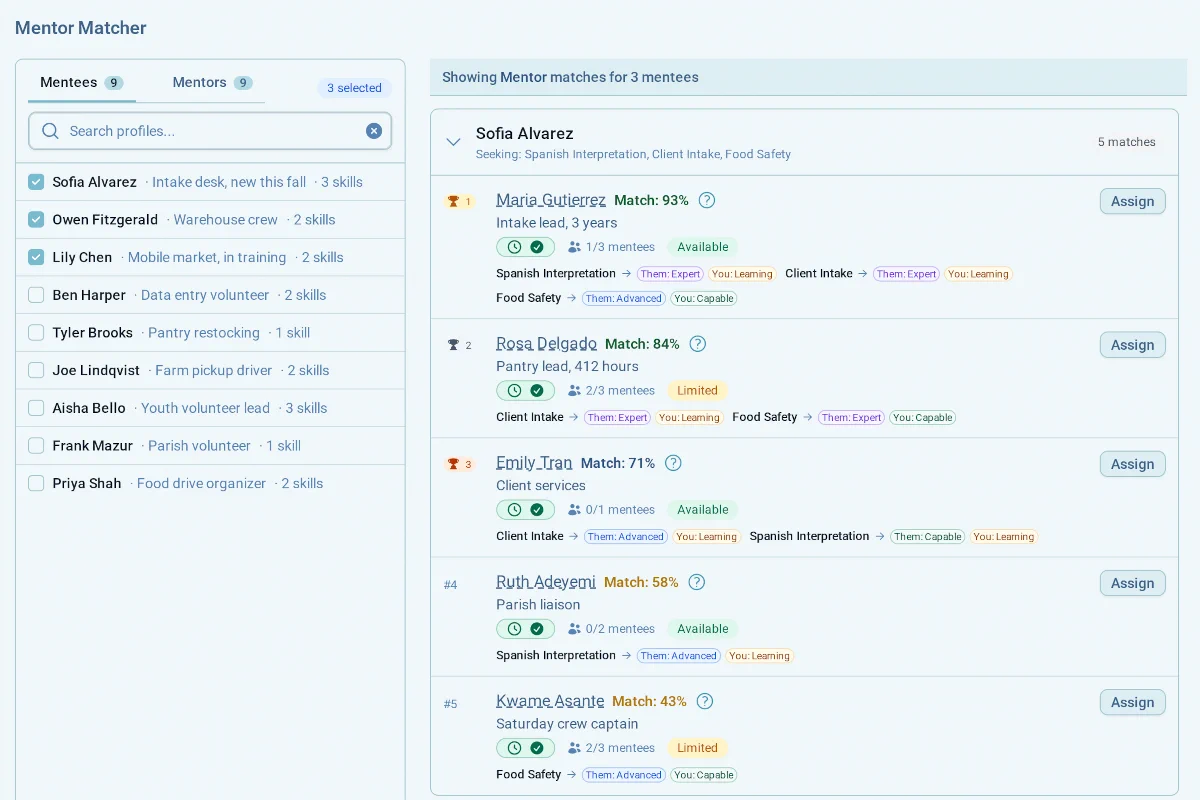Image resolution: width=1200 pixels, height=800 pixels.
Task: Focus the Search profiles input
Action: click(x=212, y=131)
